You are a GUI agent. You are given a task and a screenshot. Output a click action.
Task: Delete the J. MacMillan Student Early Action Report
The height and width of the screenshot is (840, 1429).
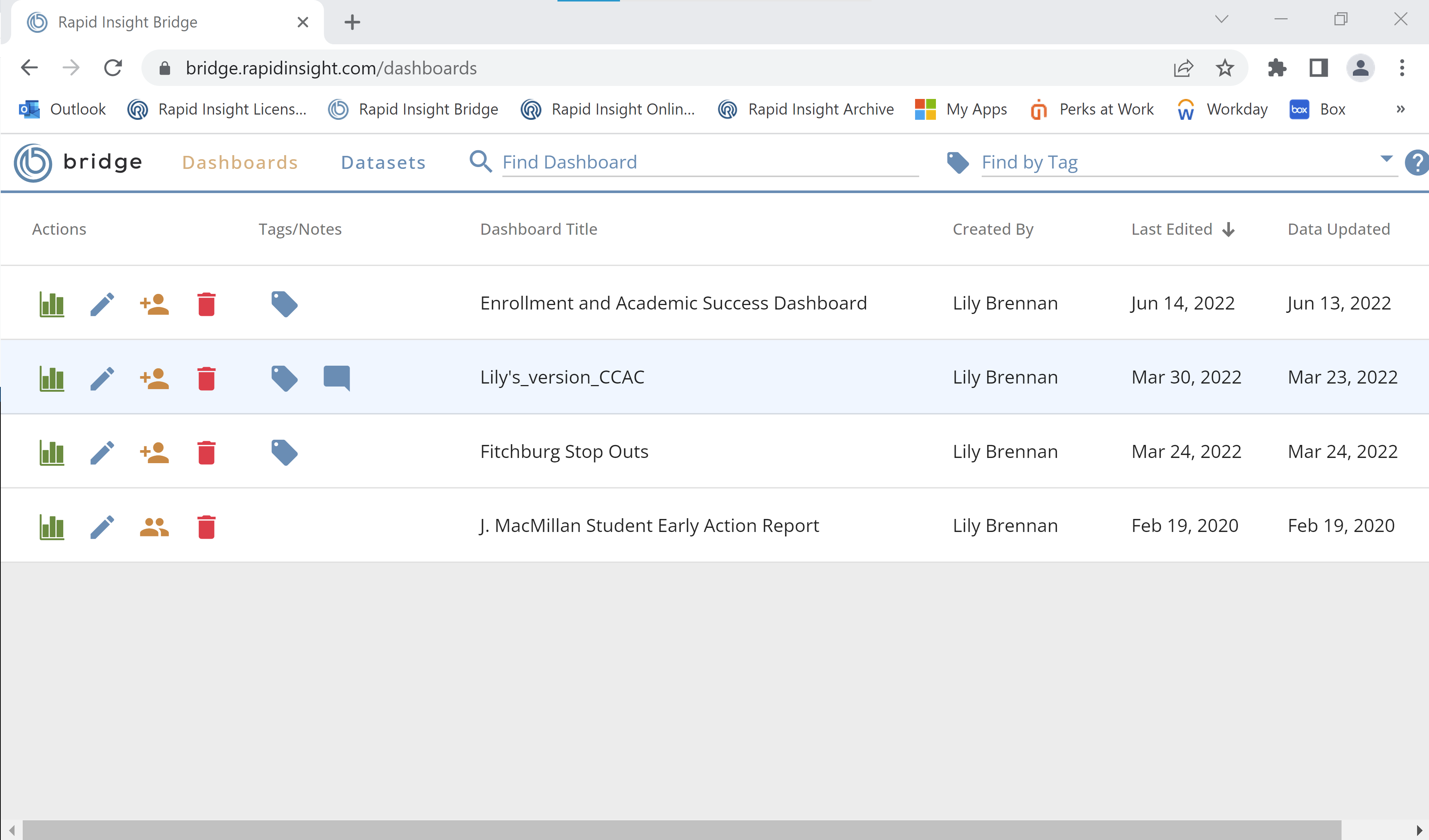(x=207, y=526)
